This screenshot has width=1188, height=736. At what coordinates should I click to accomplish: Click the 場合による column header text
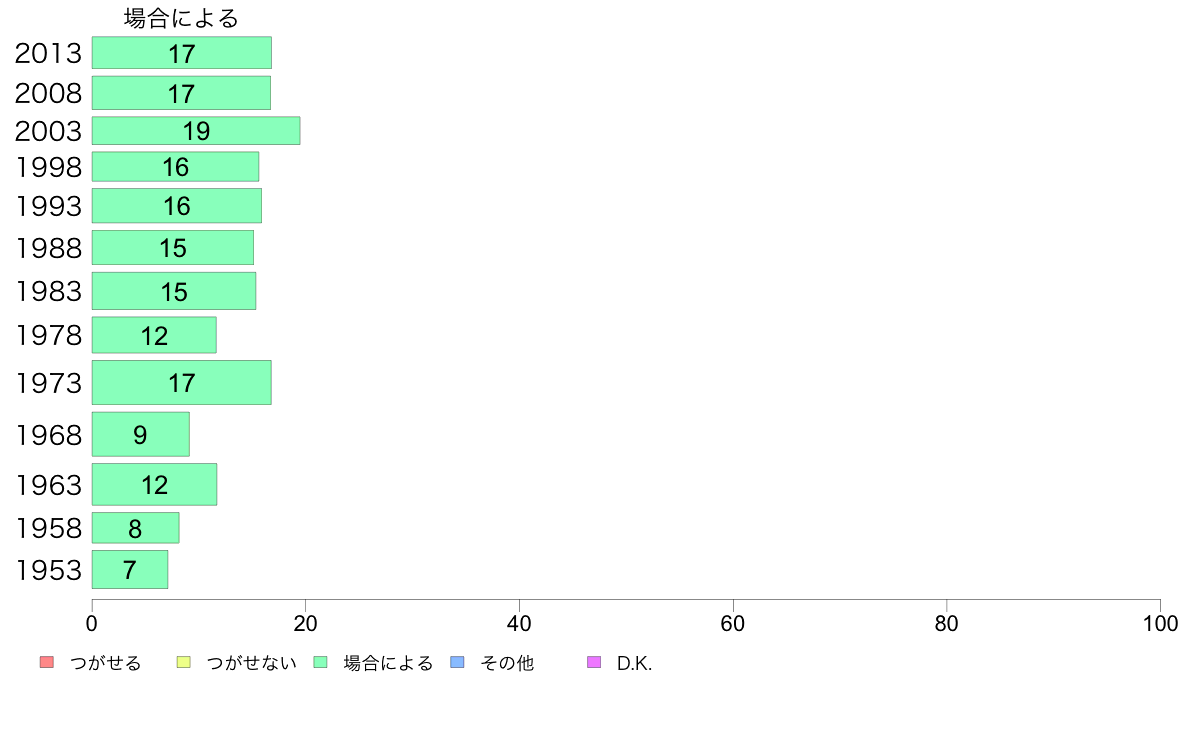tap(181, 18)
